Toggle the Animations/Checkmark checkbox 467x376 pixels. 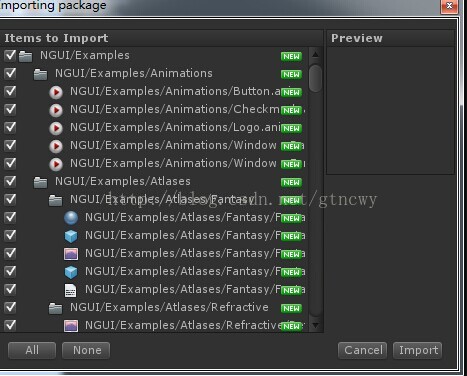pyautogui.click(x=10, y=109)
